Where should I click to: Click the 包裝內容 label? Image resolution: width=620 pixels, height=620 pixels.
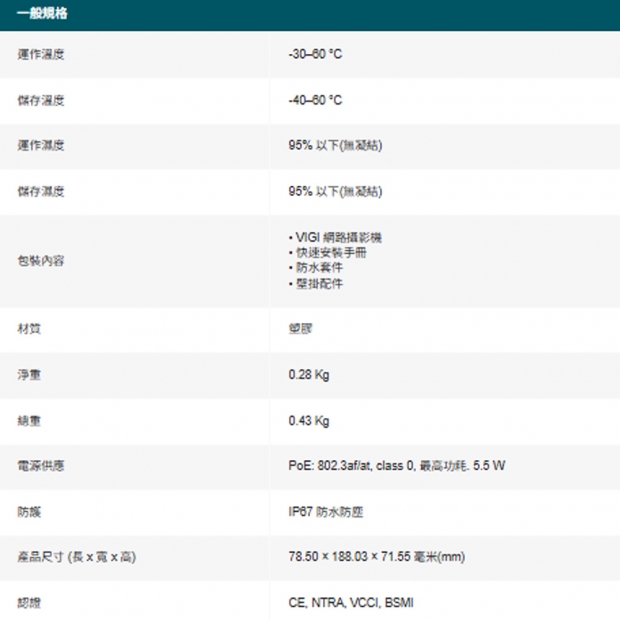point(41,260)
